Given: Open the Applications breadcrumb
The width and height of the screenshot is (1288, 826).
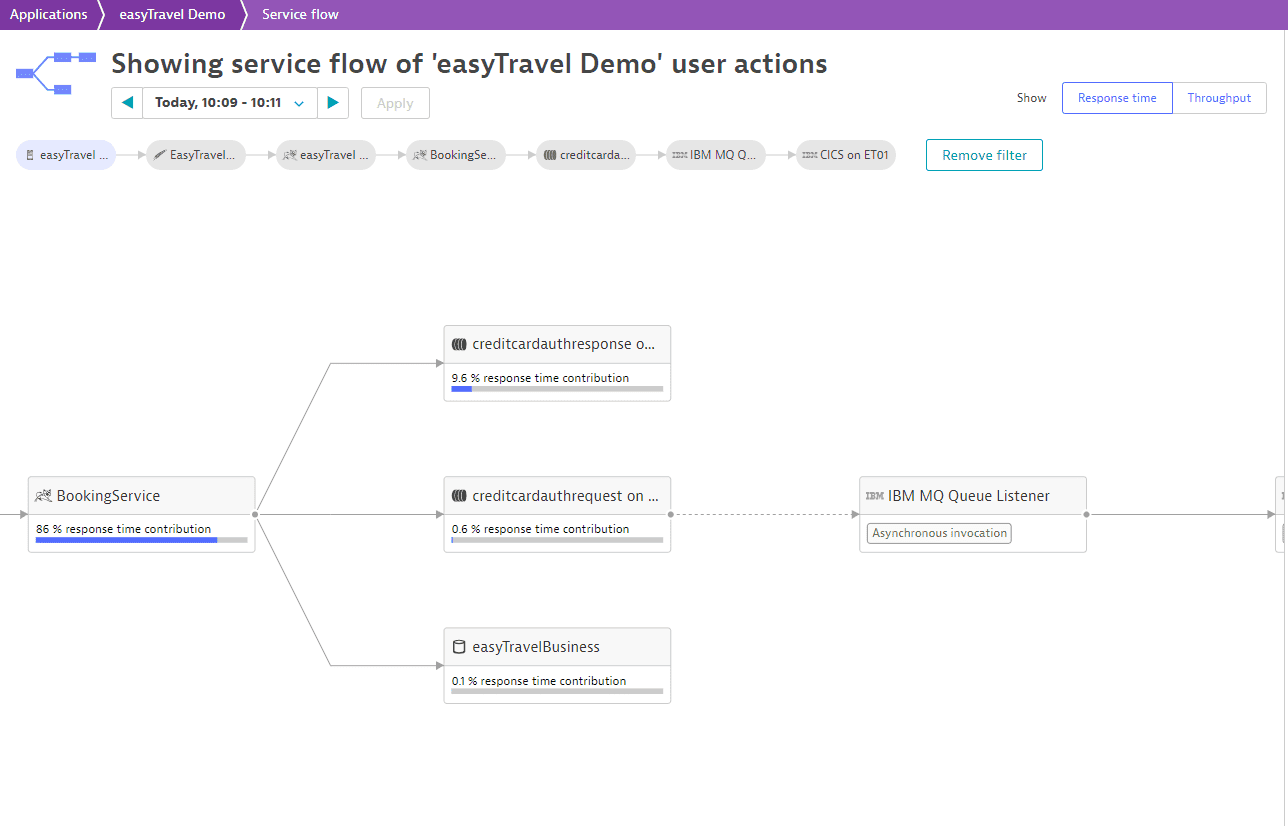Looking at the screenshot, I should (49, 14).
